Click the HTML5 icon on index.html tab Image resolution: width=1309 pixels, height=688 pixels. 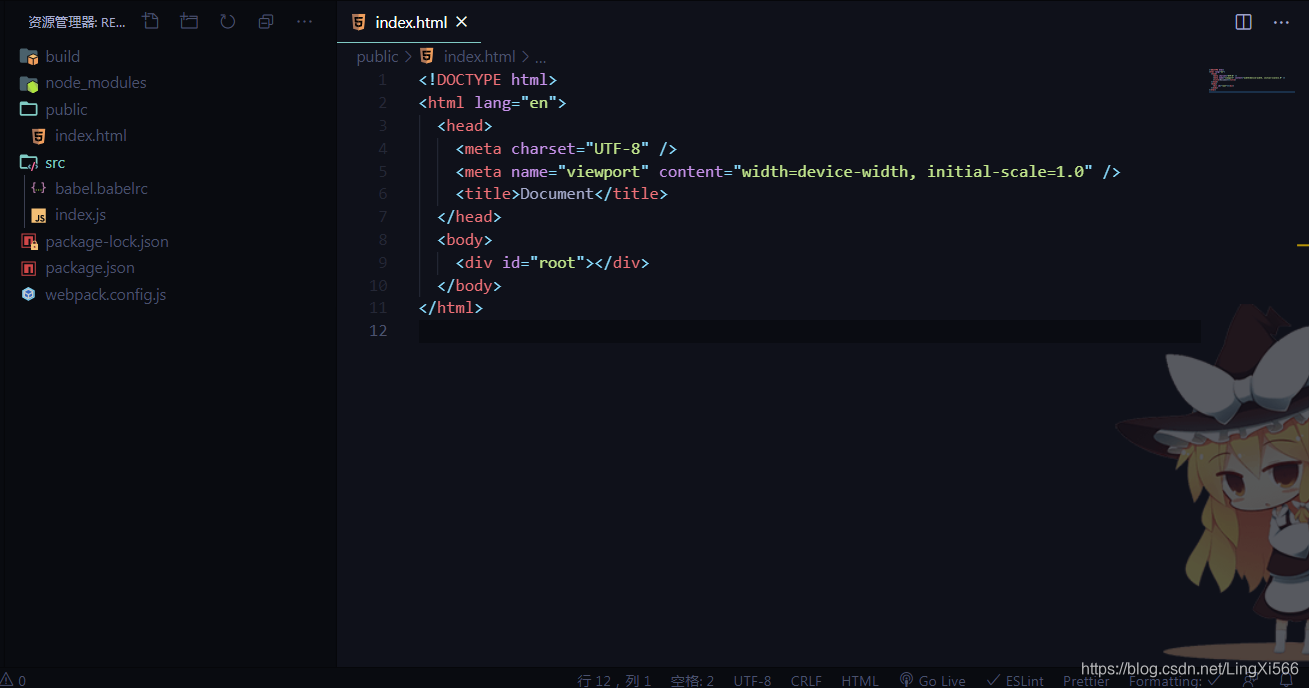358,22
